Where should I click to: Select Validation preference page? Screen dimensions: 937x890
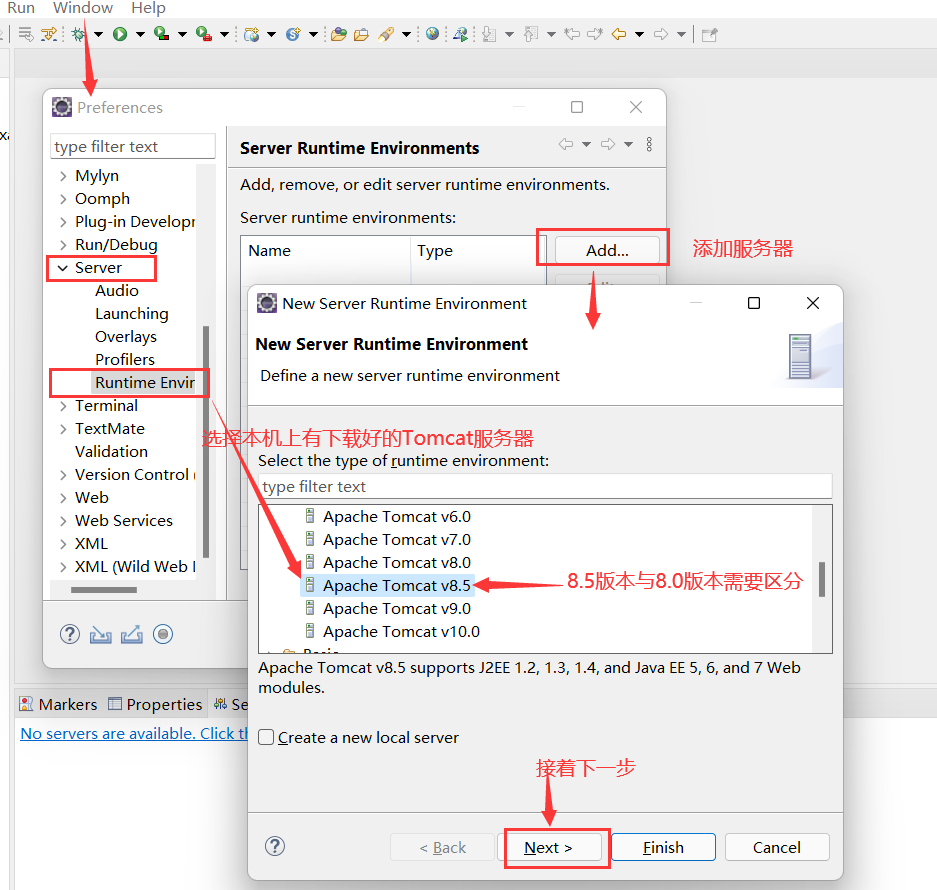[111, 452]
